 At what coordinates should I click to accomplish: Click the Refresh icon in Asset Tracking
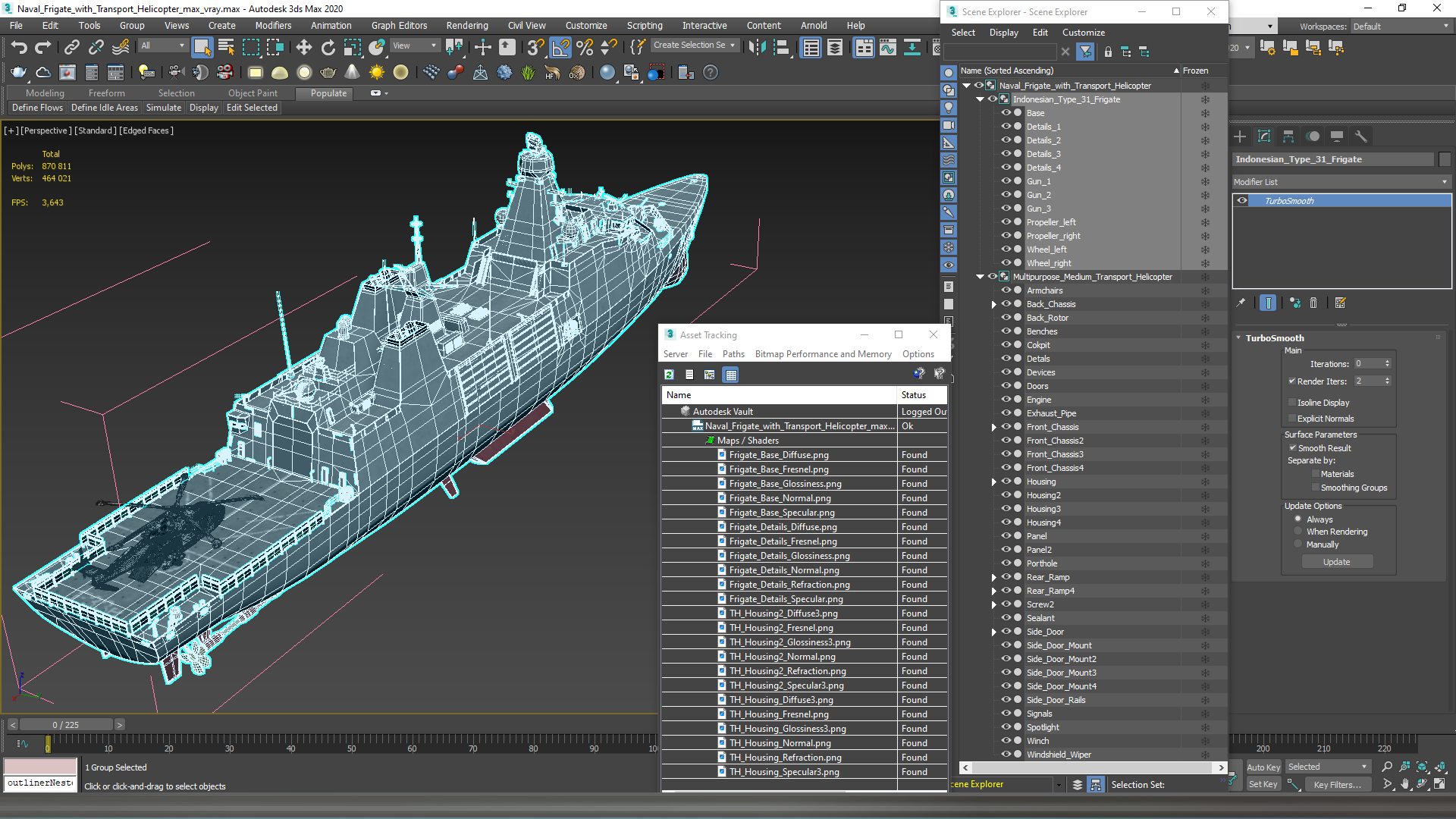pyautogui.click(x=669, y=375)
